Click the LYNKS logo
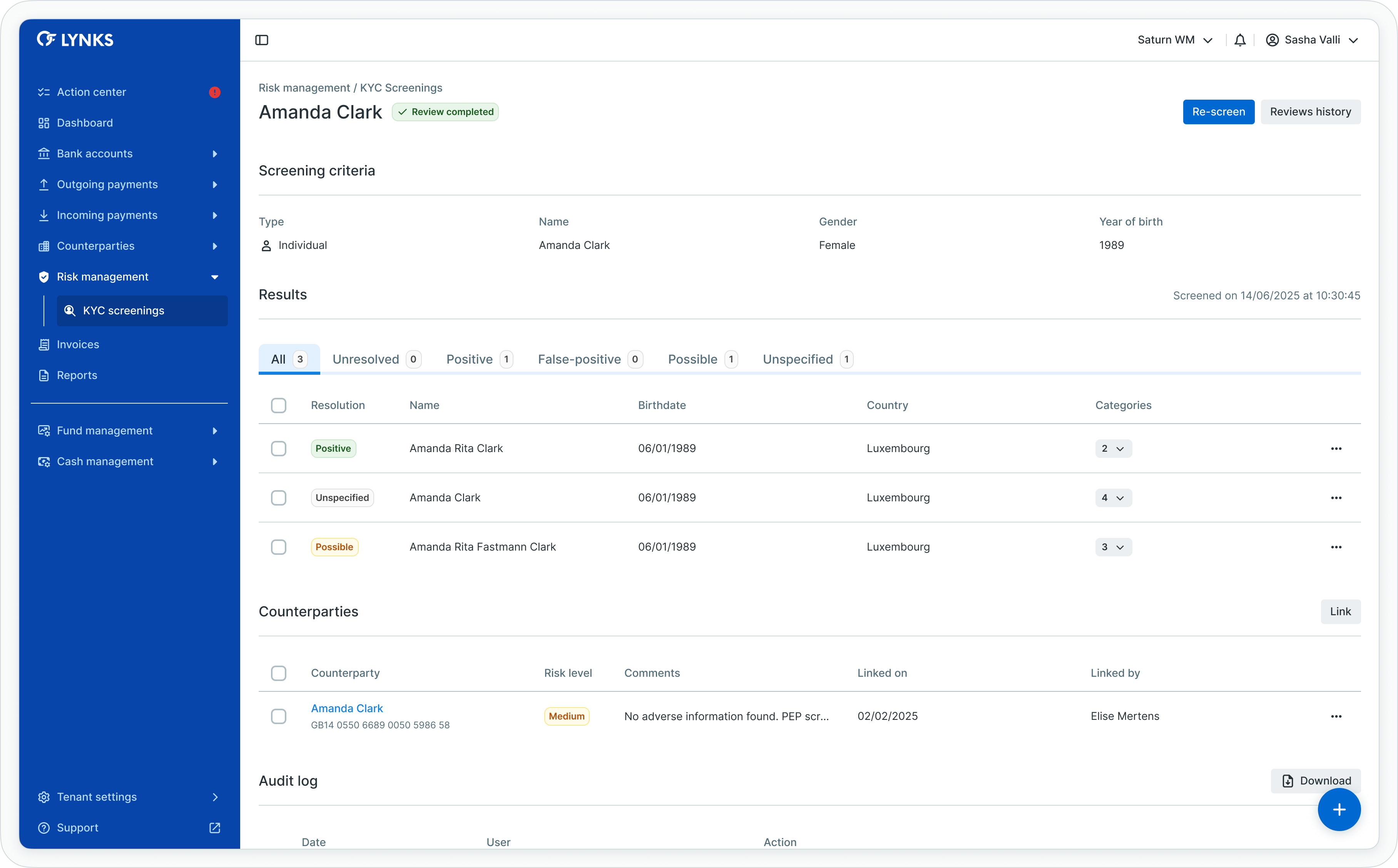 click(x=75, y=39)
